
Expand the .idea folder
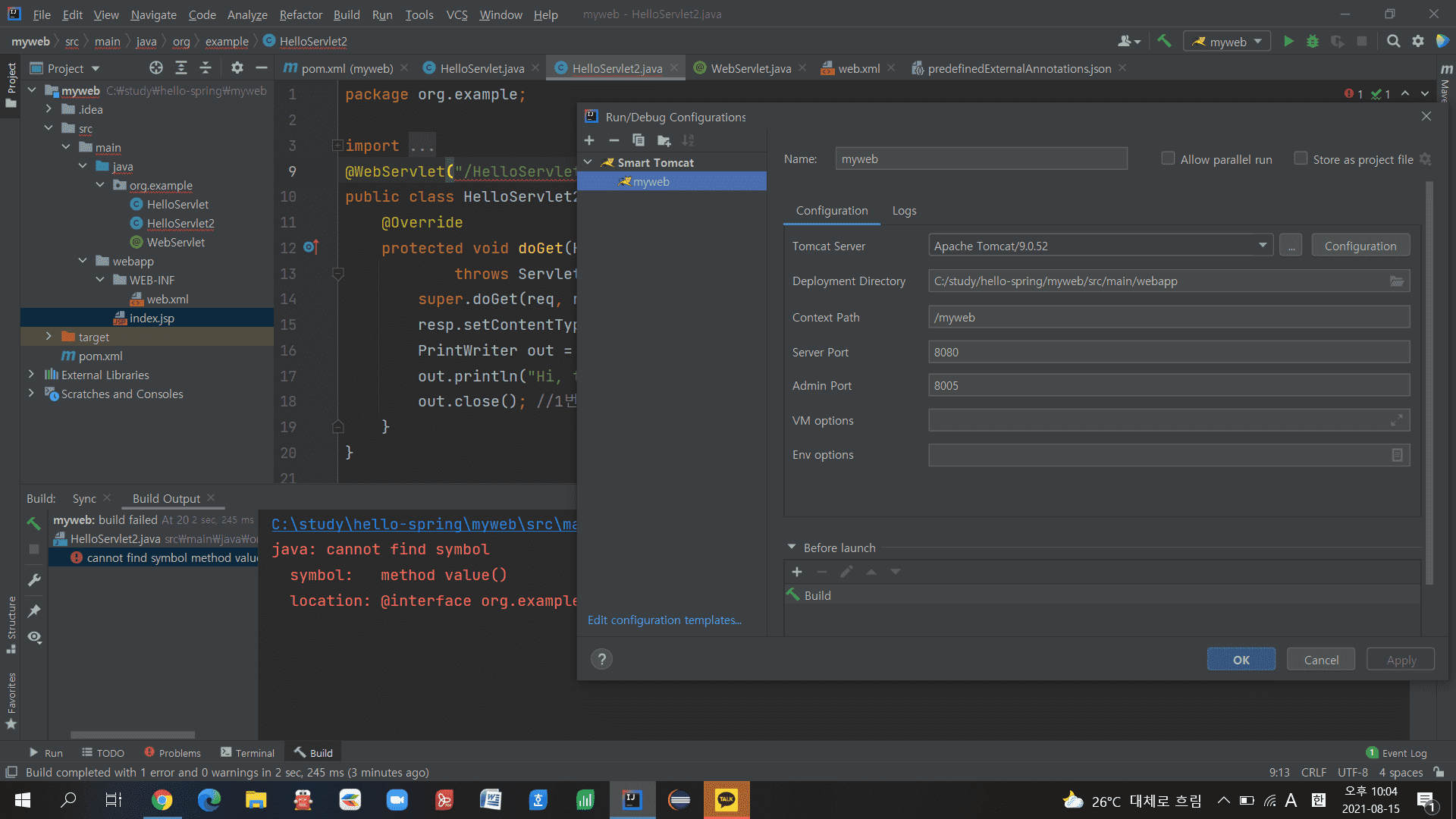pyautogui.click(x=49, y=109)
